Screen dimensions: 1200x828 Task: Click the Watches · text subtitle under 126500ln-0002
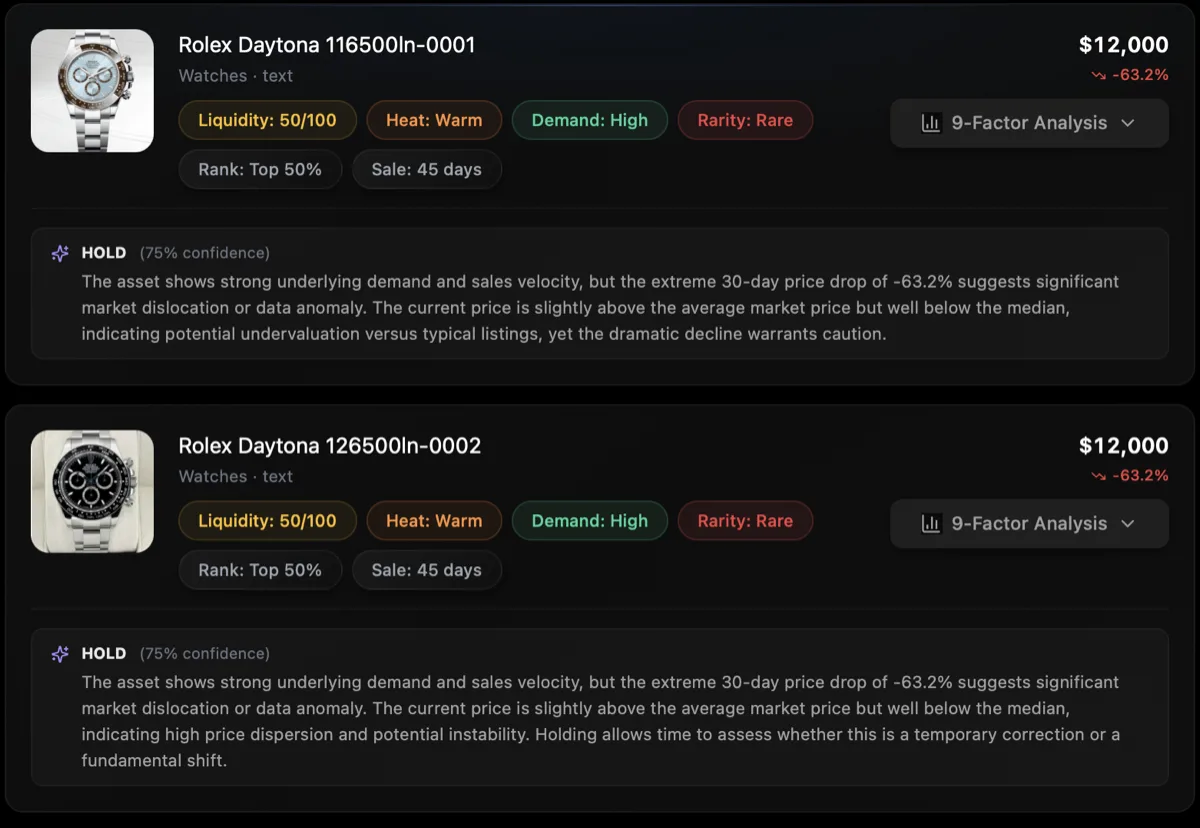[x=236, y=477]
